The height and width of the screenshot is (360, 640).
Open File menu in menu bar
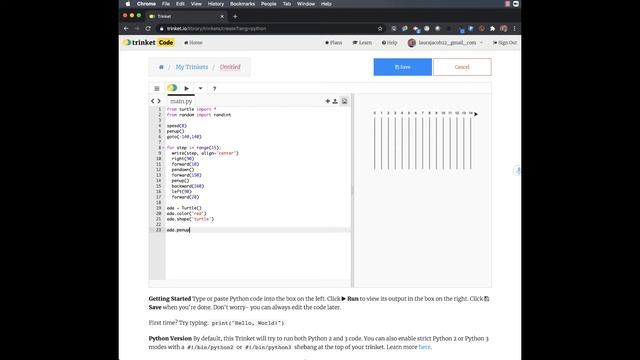tap(166, 4)
